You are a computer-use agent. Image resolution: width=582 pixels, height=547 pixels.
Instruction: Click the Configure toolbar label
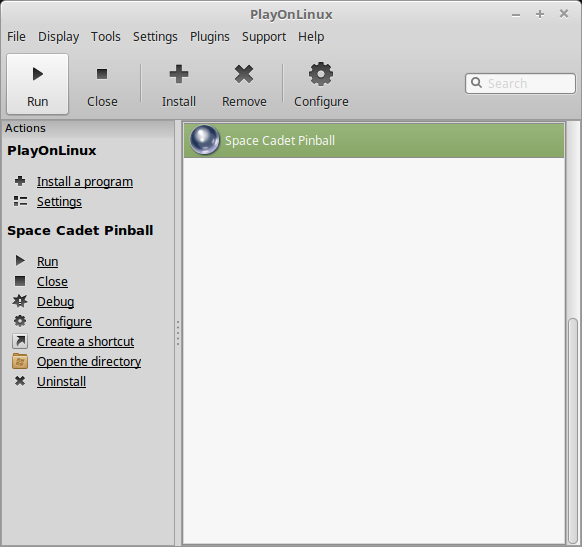tap(321, 102)
